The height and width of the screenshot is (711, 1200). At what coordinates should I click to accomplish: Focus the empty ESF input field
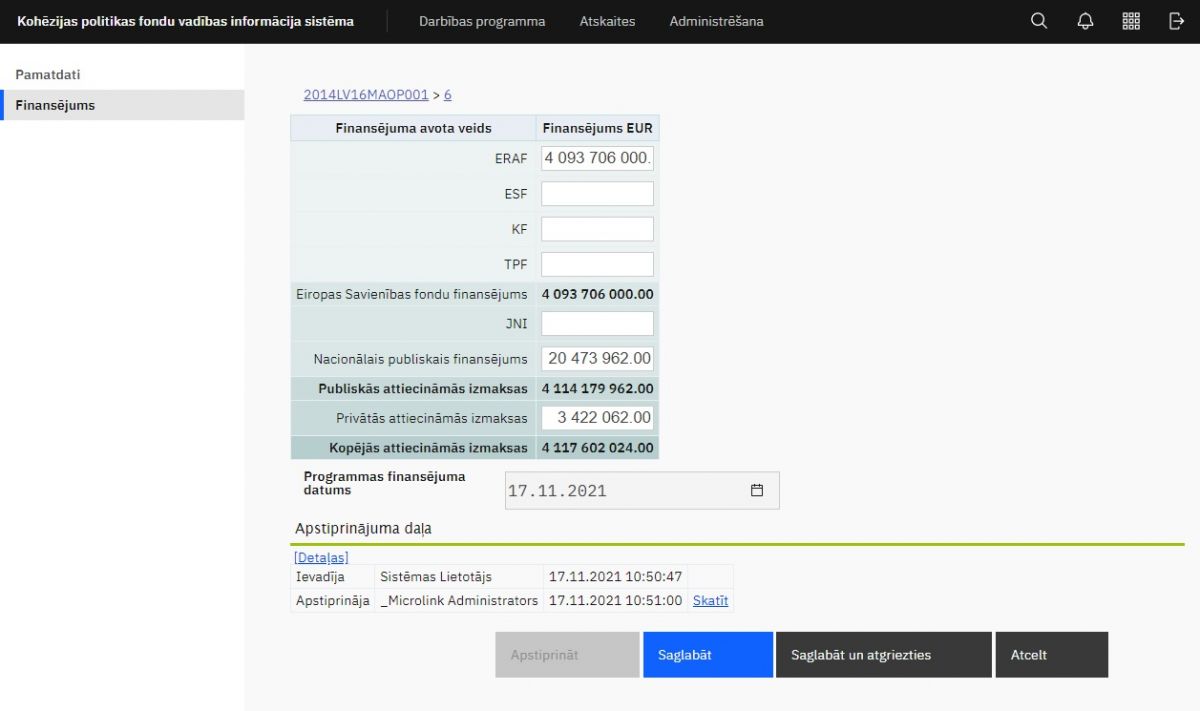pyautogui.click(x=597, y=194)
